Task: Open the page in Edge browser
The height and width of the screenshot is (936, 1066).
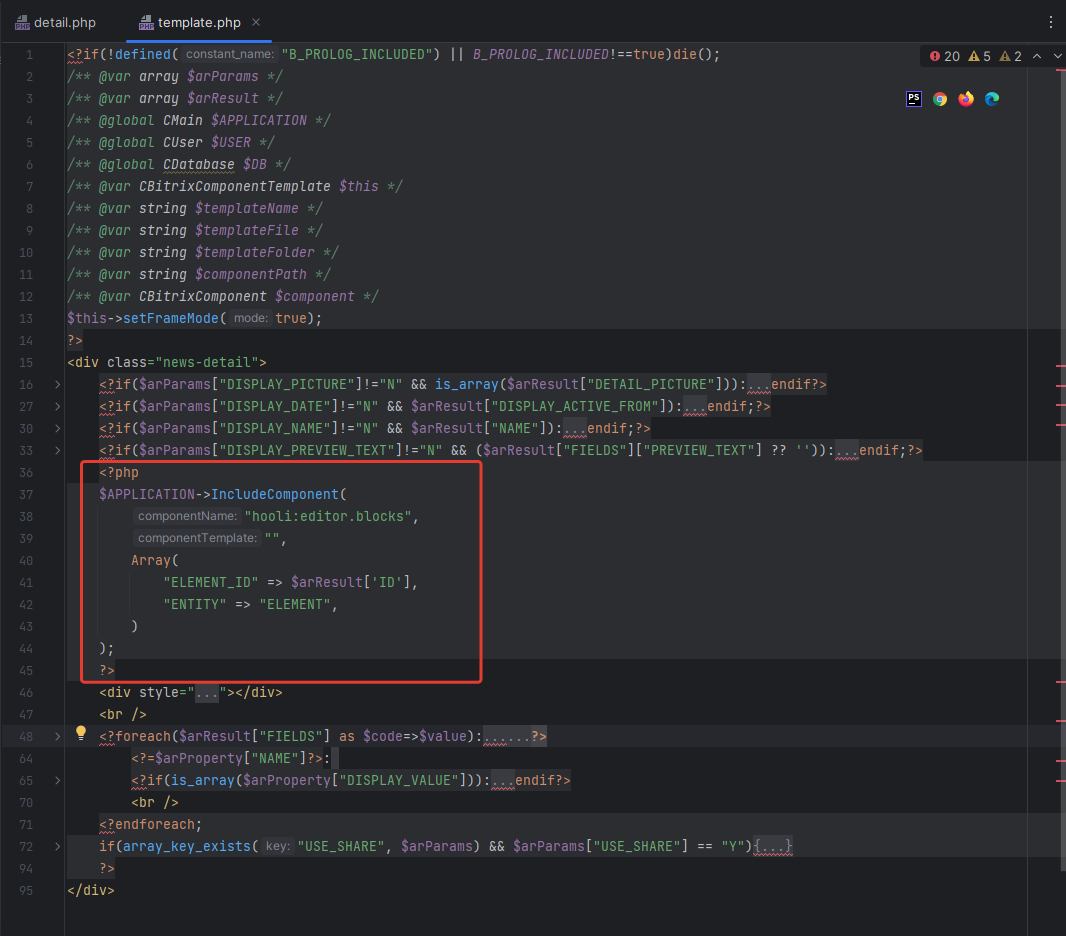Action: click(992, 98)
